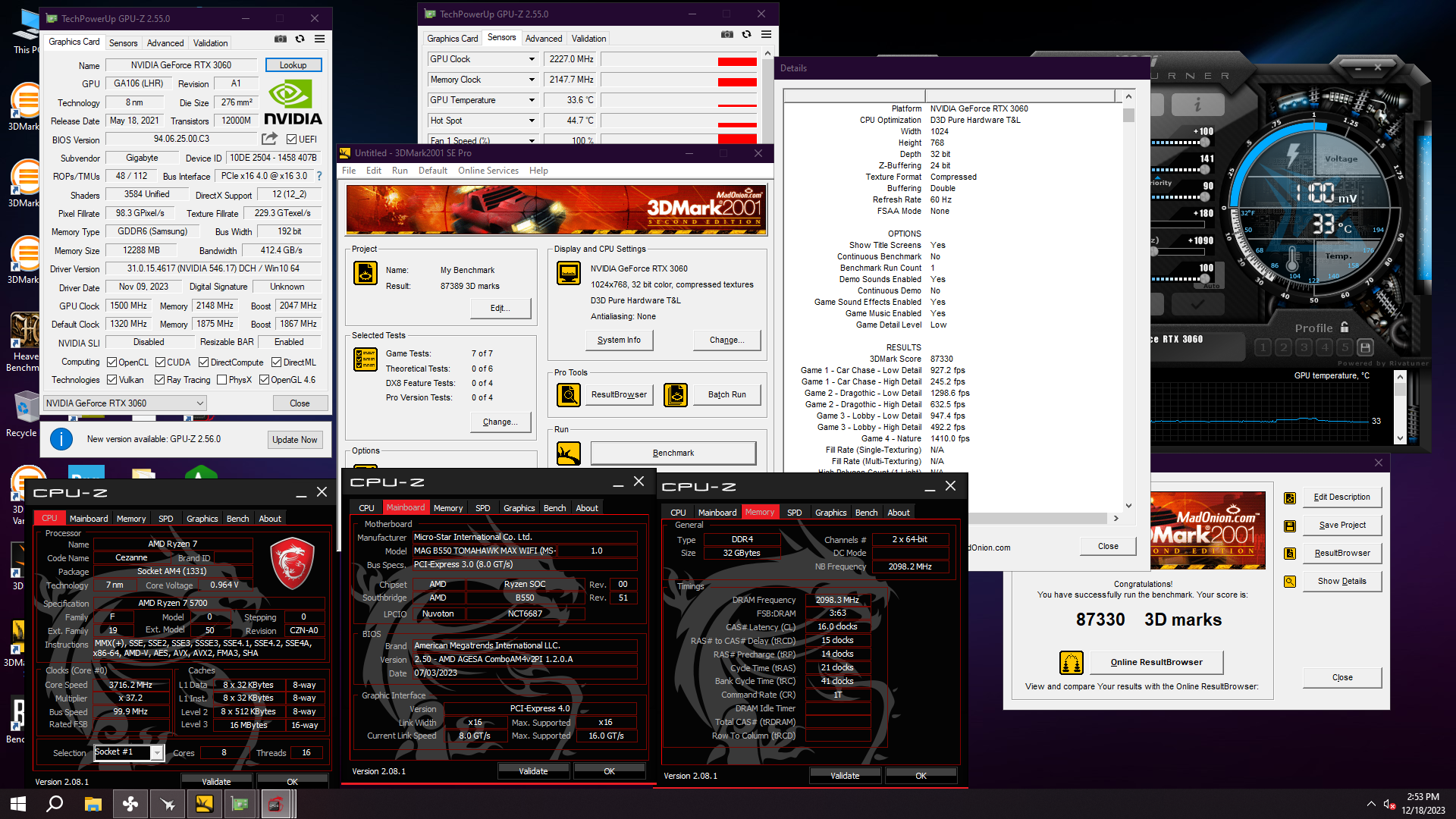Toggle the Vulkan checkbox
The image size is (1456, 819).
111,380
